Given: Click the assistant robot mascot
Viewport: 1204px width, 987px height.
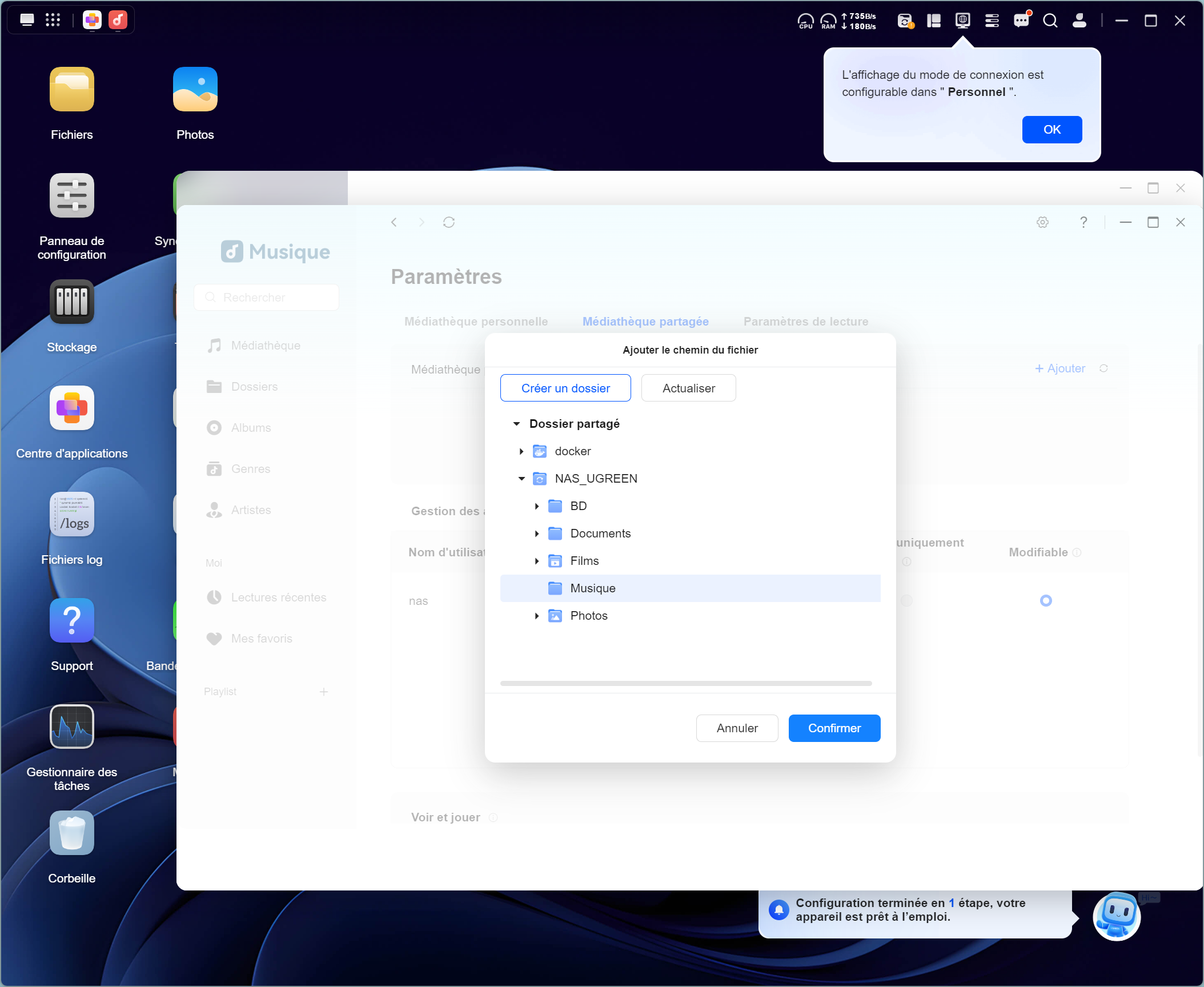Looking at the screenshot, I should (1117, 916).
